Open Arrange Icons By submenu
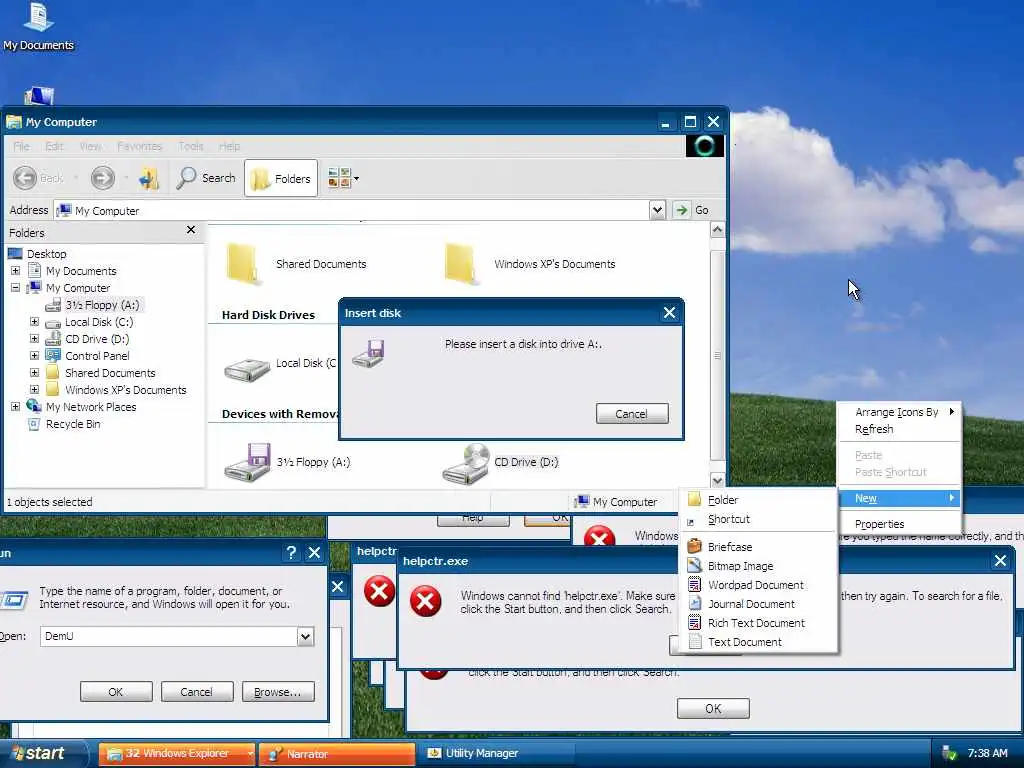Screen dimensions: 1024x768 (899, 412)
